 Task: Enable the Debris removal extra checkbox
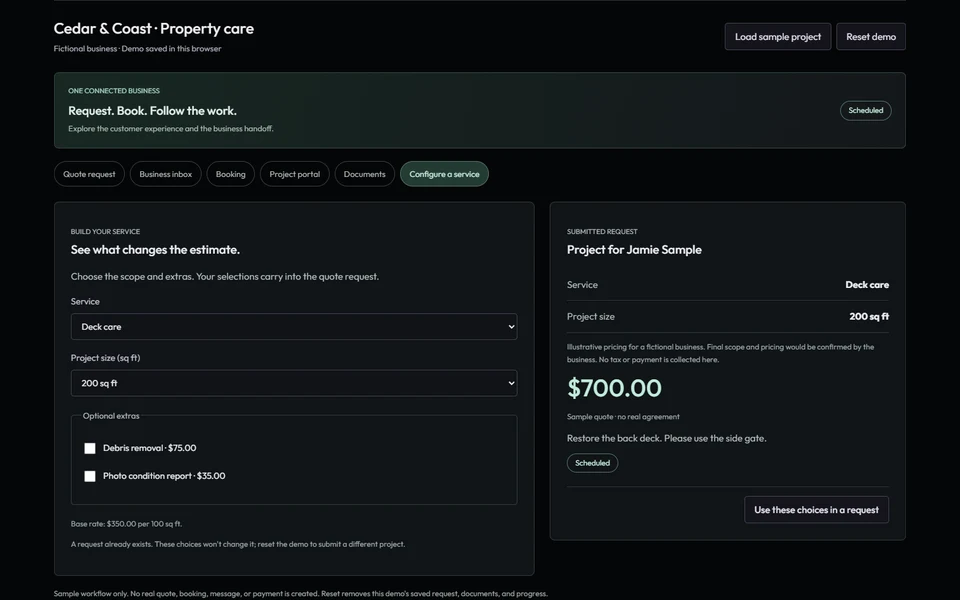coord(90,448)
